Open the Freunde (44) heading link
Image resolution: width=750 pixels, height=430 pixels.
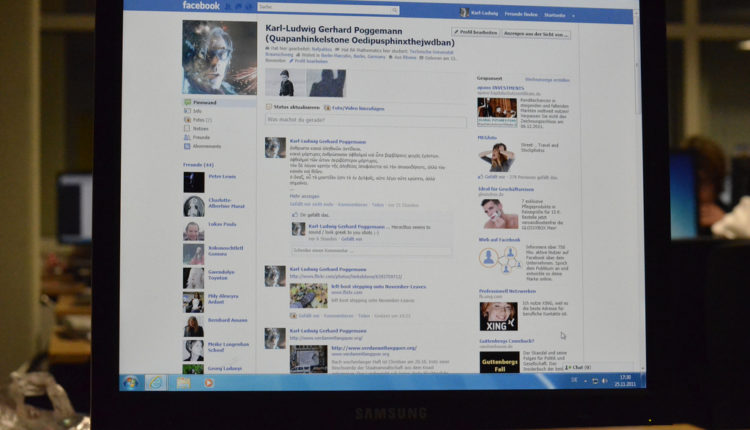pyautogui.click(x=198, y=165)
